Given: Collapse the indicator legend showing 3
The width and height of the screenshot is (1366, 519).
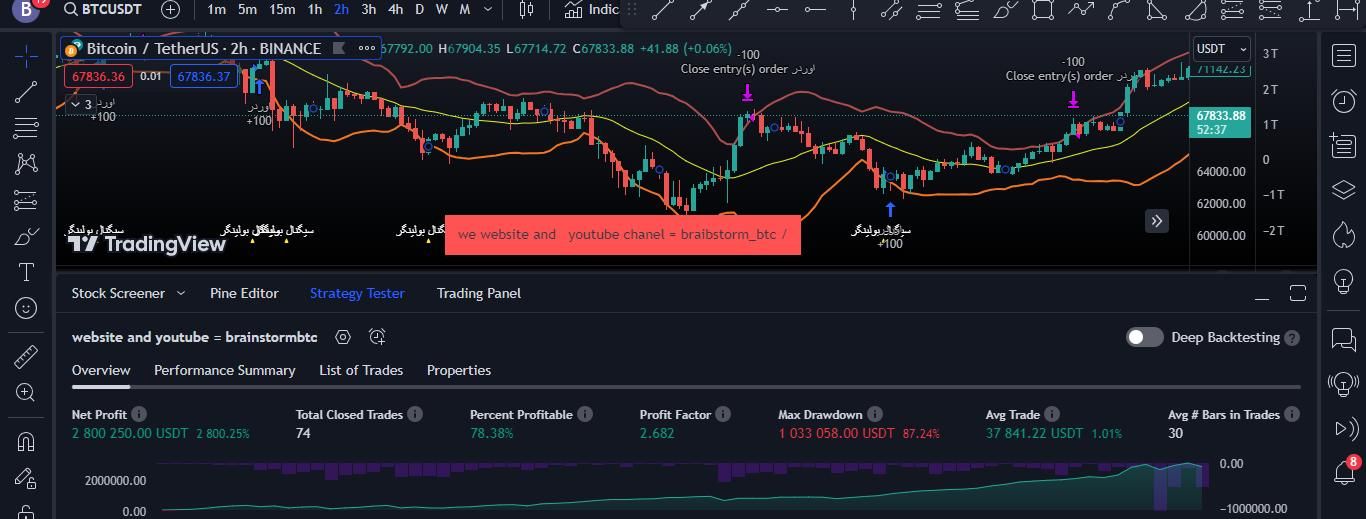Looking at the screenshot, I should [82, 104].
